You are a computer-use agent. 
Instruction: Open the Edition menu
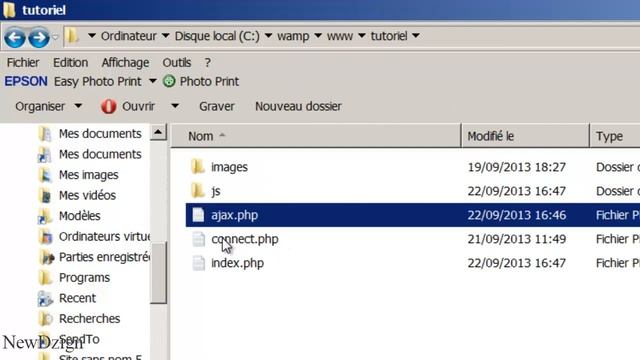coord(71,62)
